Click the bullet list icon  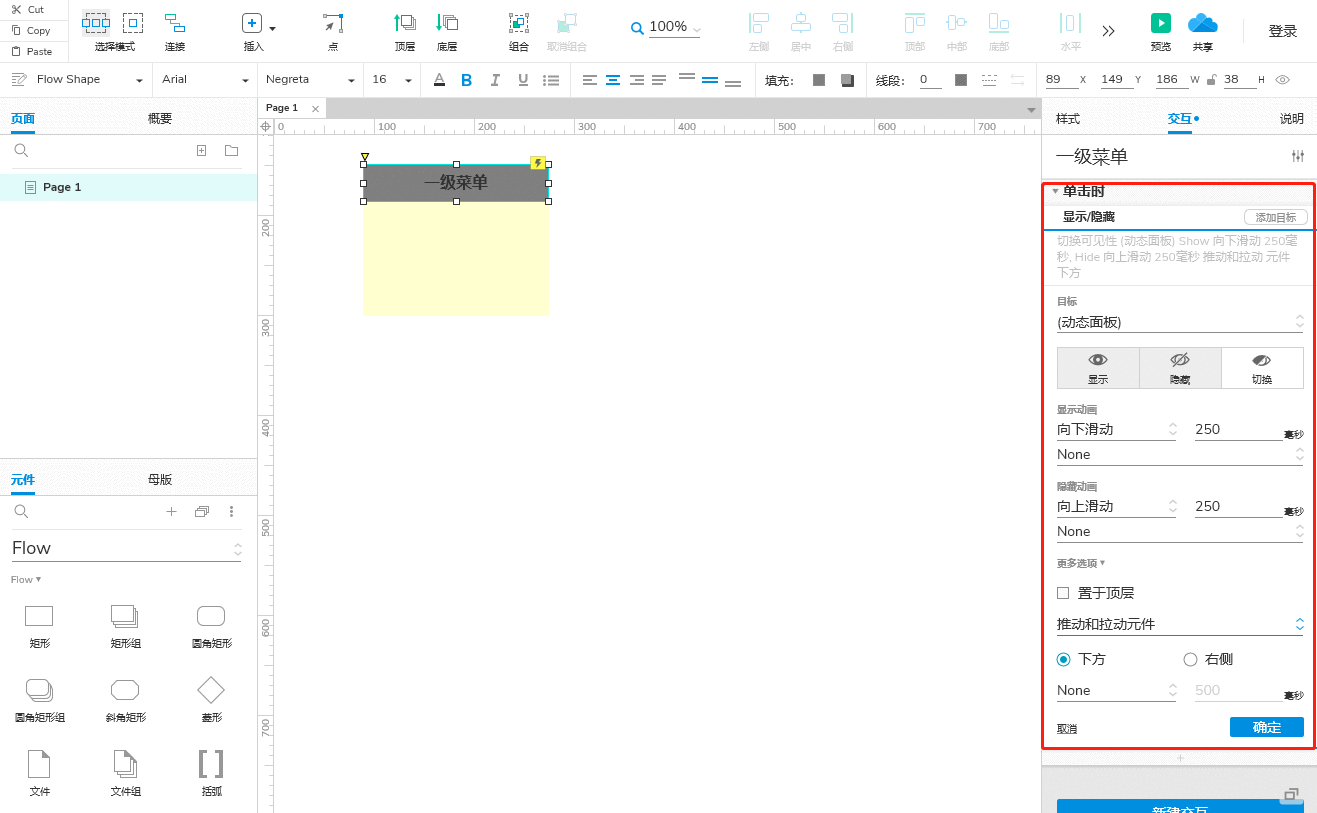coord(551,80)
